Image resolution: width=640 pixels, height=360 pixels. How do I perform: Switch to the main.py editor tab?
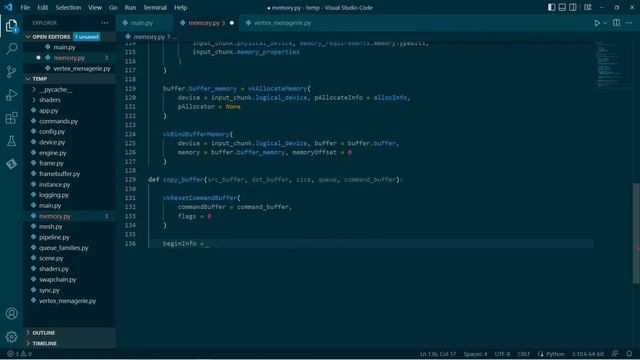pos(145,23)
